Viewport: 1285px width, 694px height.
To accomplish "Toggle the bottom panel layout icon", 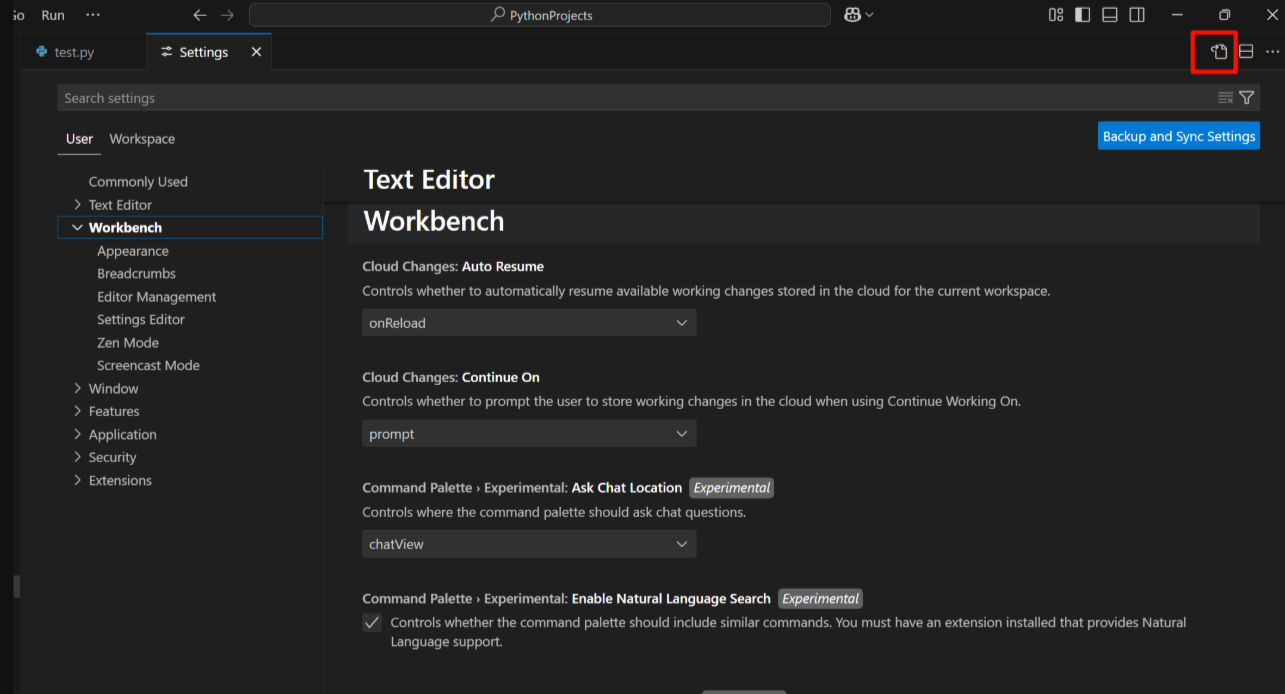I will tap(1110, 15).
